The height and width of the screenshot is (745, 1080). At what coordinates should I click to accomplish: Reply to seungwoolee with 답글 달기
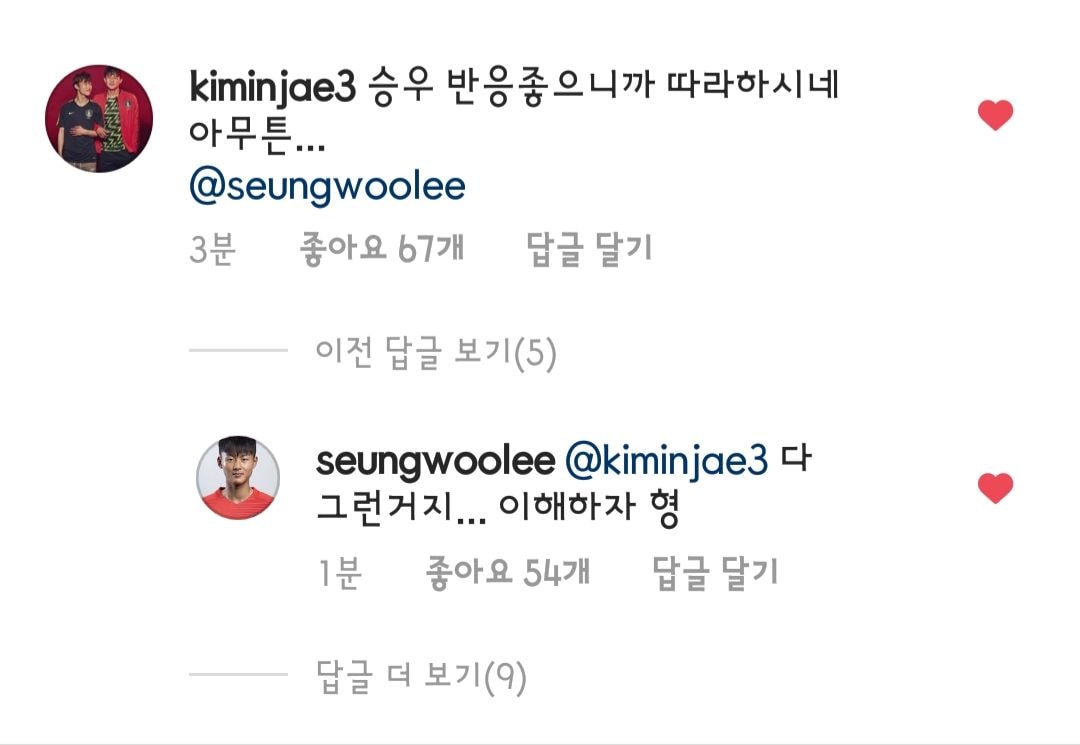coord(716,571)
